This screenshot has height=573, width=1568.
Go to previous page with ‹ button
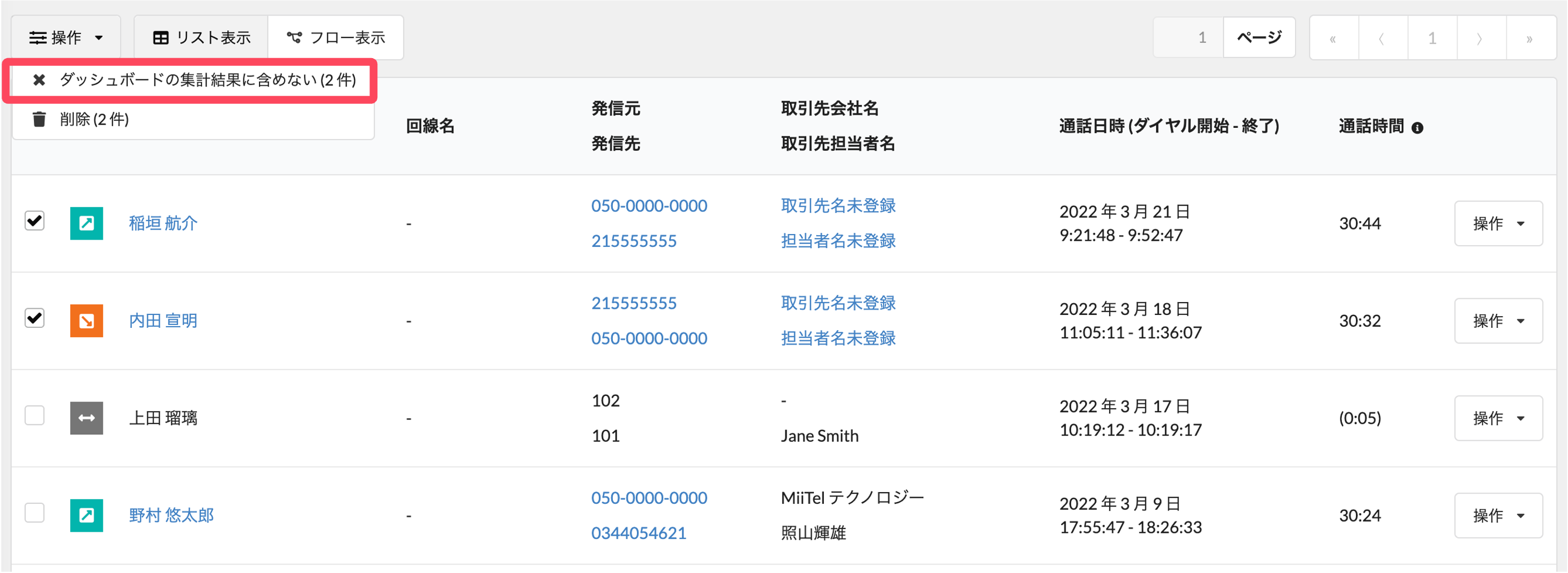(1383, 39)
